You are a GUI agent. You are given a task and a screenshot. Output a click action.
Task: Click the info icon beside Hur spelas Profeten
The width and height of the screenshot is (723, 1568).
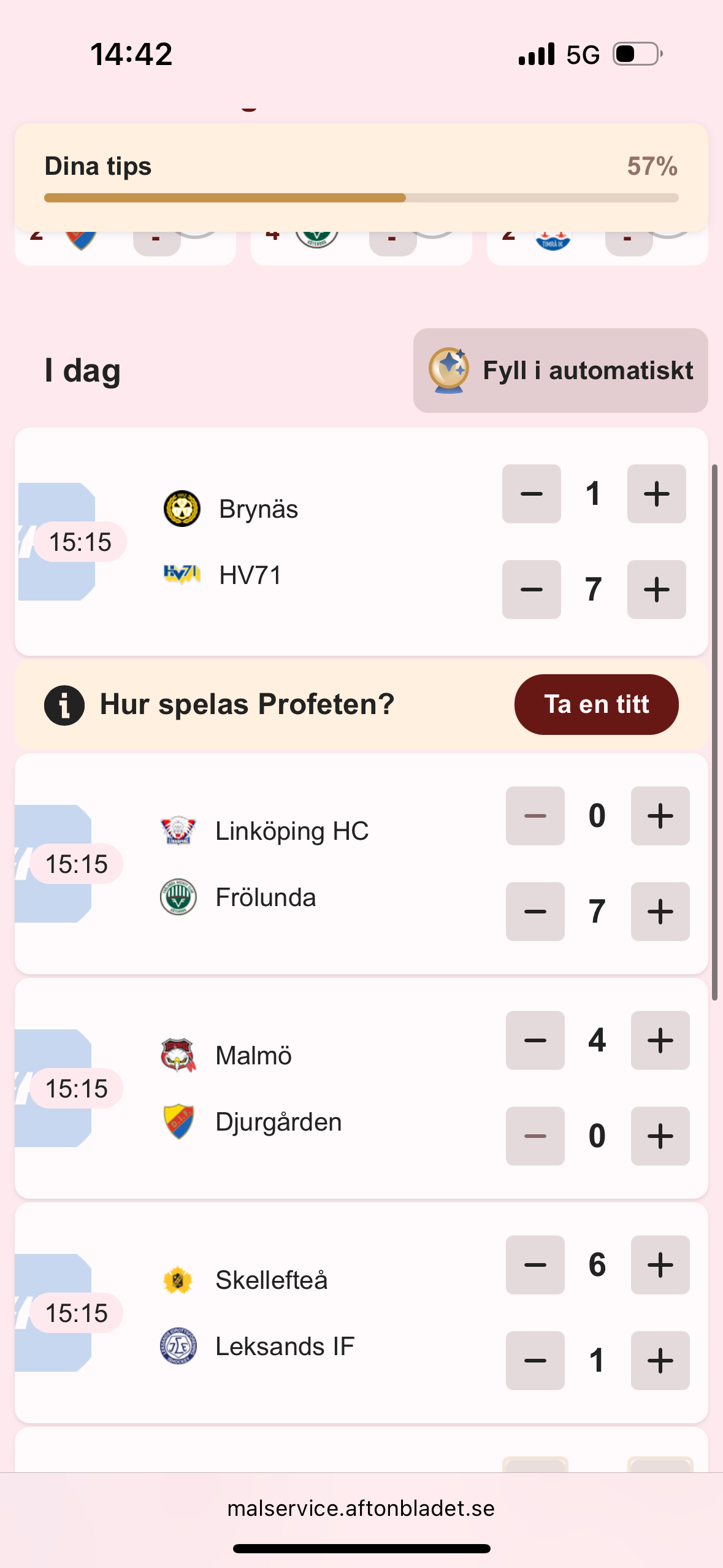[64, 705]
